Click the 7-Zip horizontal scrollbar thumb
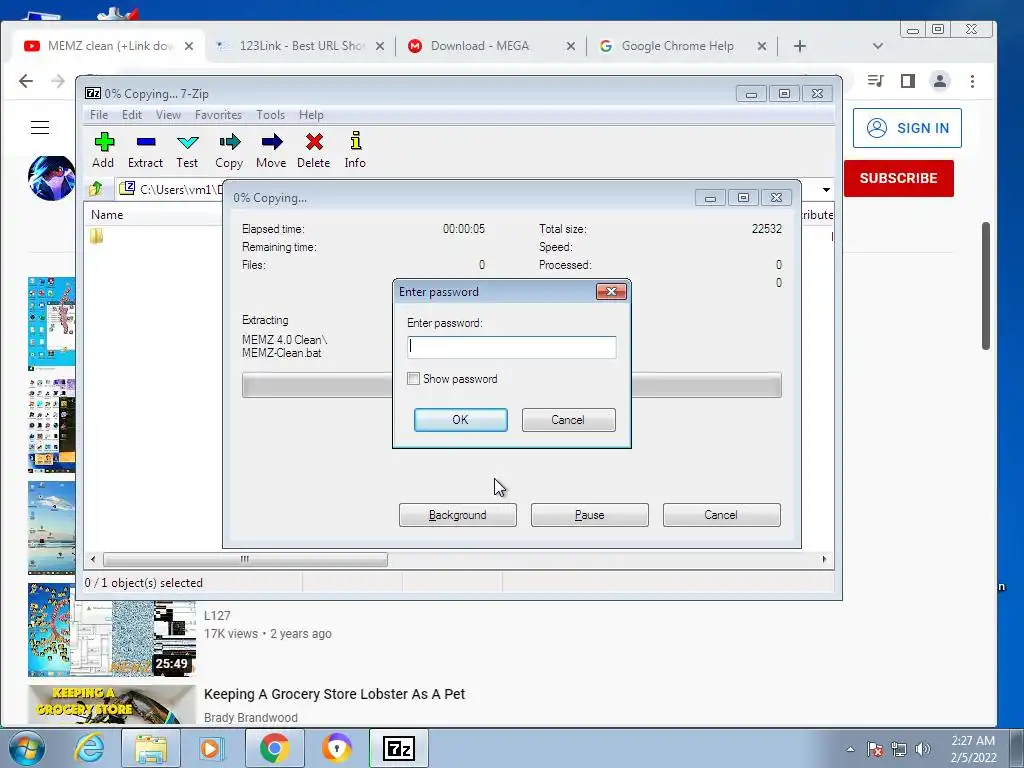1024x768 pixels. click(x=245, y=560)
